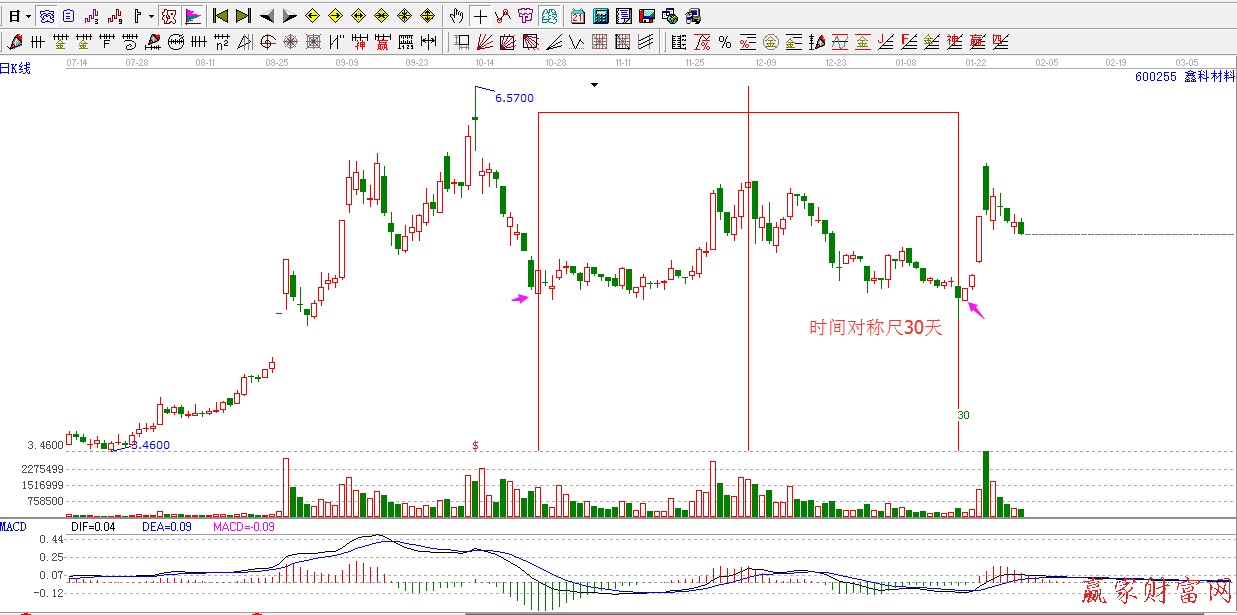Screen dimensions: 1237x615
Task: Open the 日 period dropdown arrow
Action: pyautogui.click(x=27, y=16)
